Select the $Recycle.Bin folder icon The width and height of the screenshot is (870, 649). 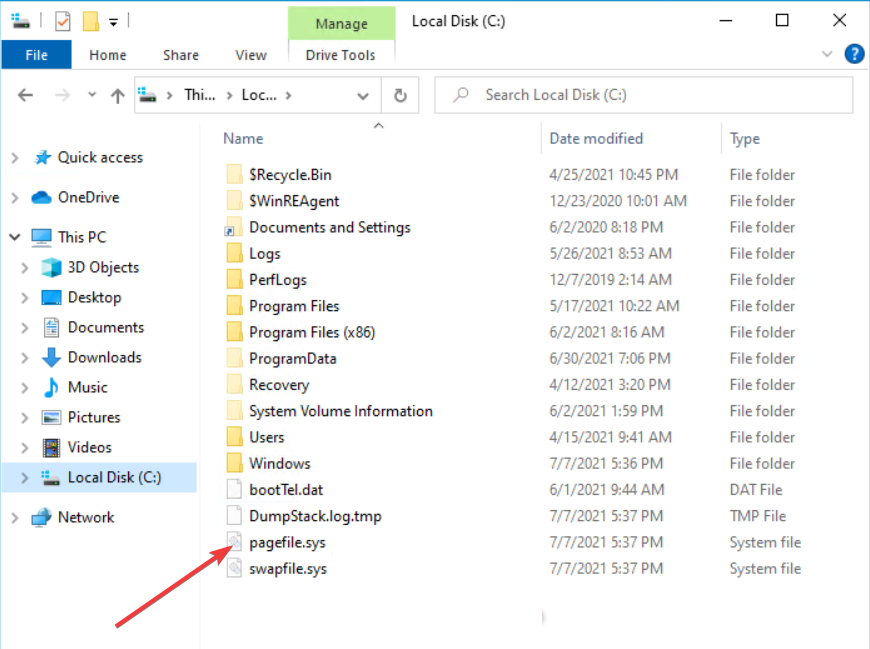pyautogui.click(x=234, y=174)
